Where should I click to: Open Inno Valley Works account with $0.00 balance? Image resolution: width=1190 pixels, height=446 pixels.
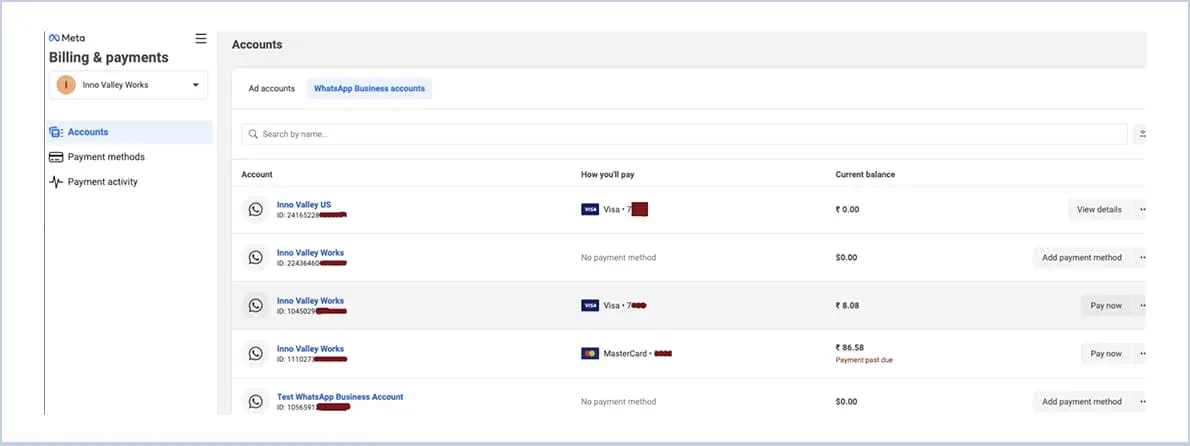[x=310, y=253]
